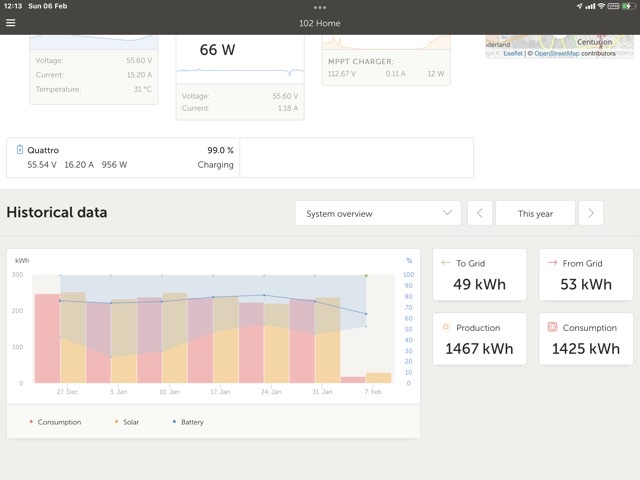The height and width of the screenshot is (480, 640).
Task: Tap the Wi-Fi status icon
Action: click(x=601, y=6)
